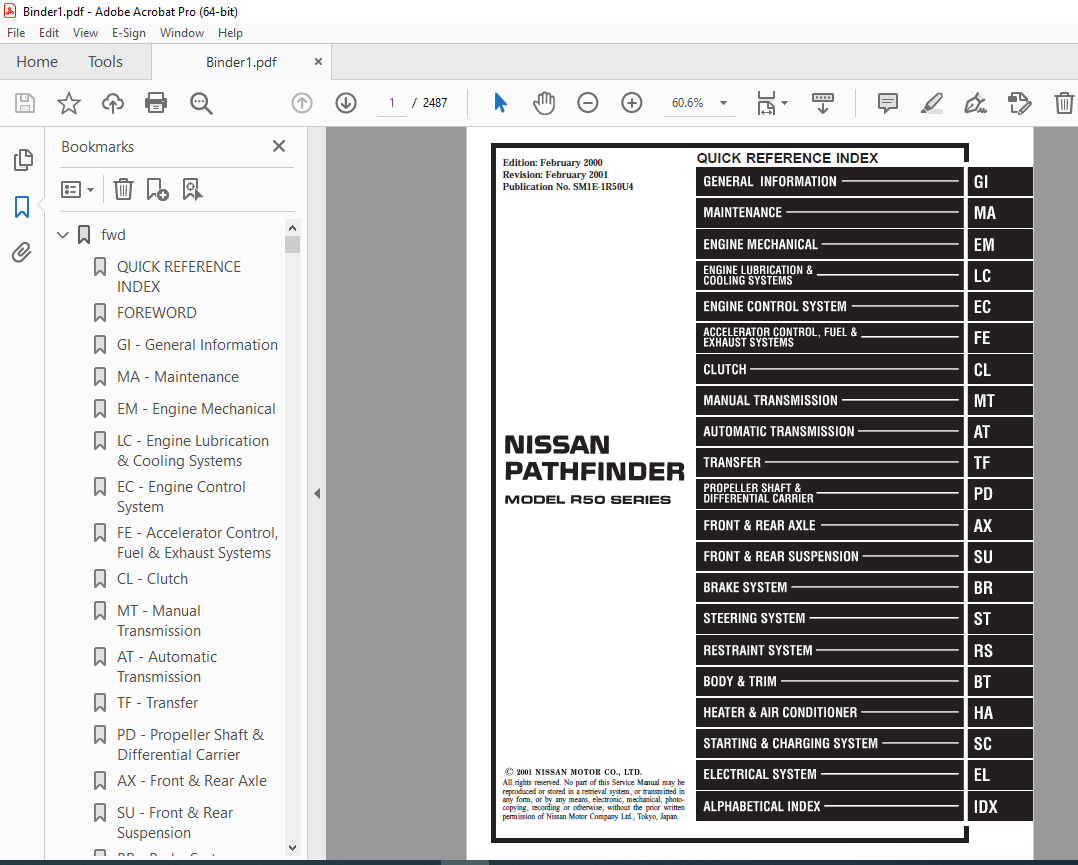Toggle the Bookmarks panel icon
This screenshot has width=1078, height=865.
22,206
